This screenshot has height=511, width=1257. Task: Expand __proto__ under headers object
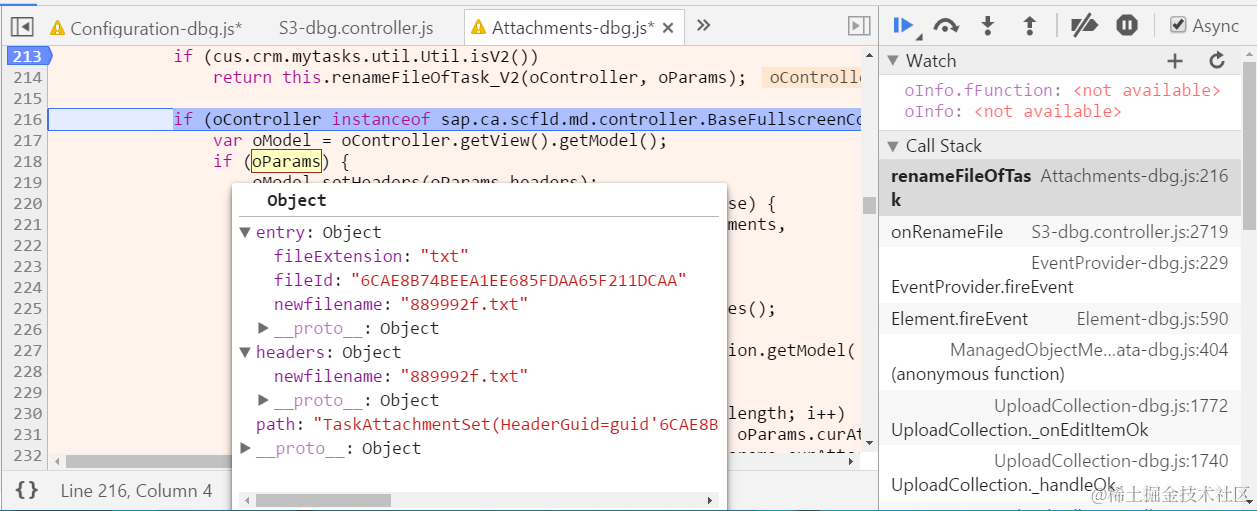pyautogui.click(x=264, y=400)
